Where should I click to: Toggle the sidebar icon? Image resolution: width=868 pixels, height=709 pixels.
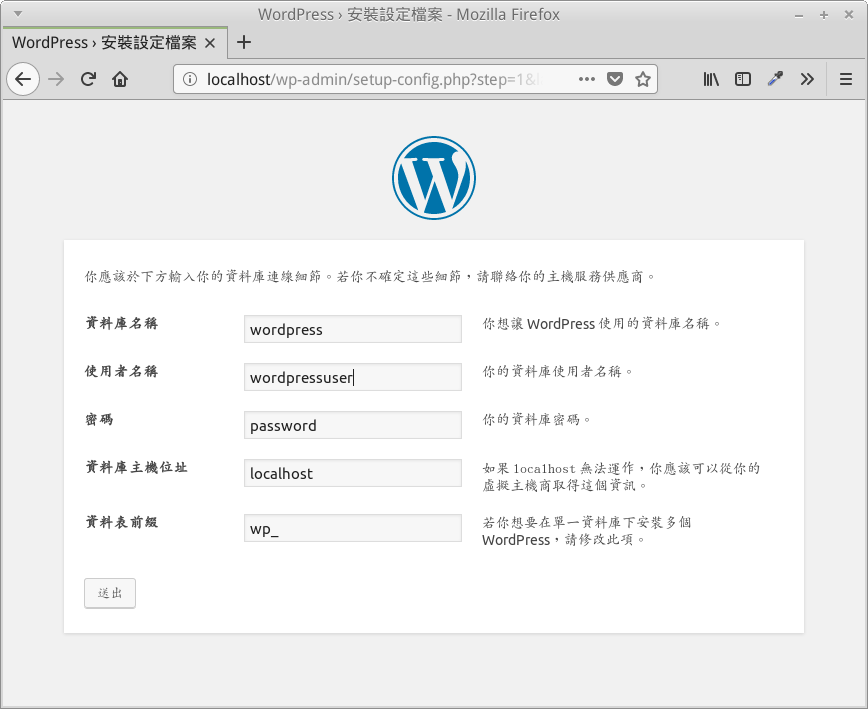[743, 80]
